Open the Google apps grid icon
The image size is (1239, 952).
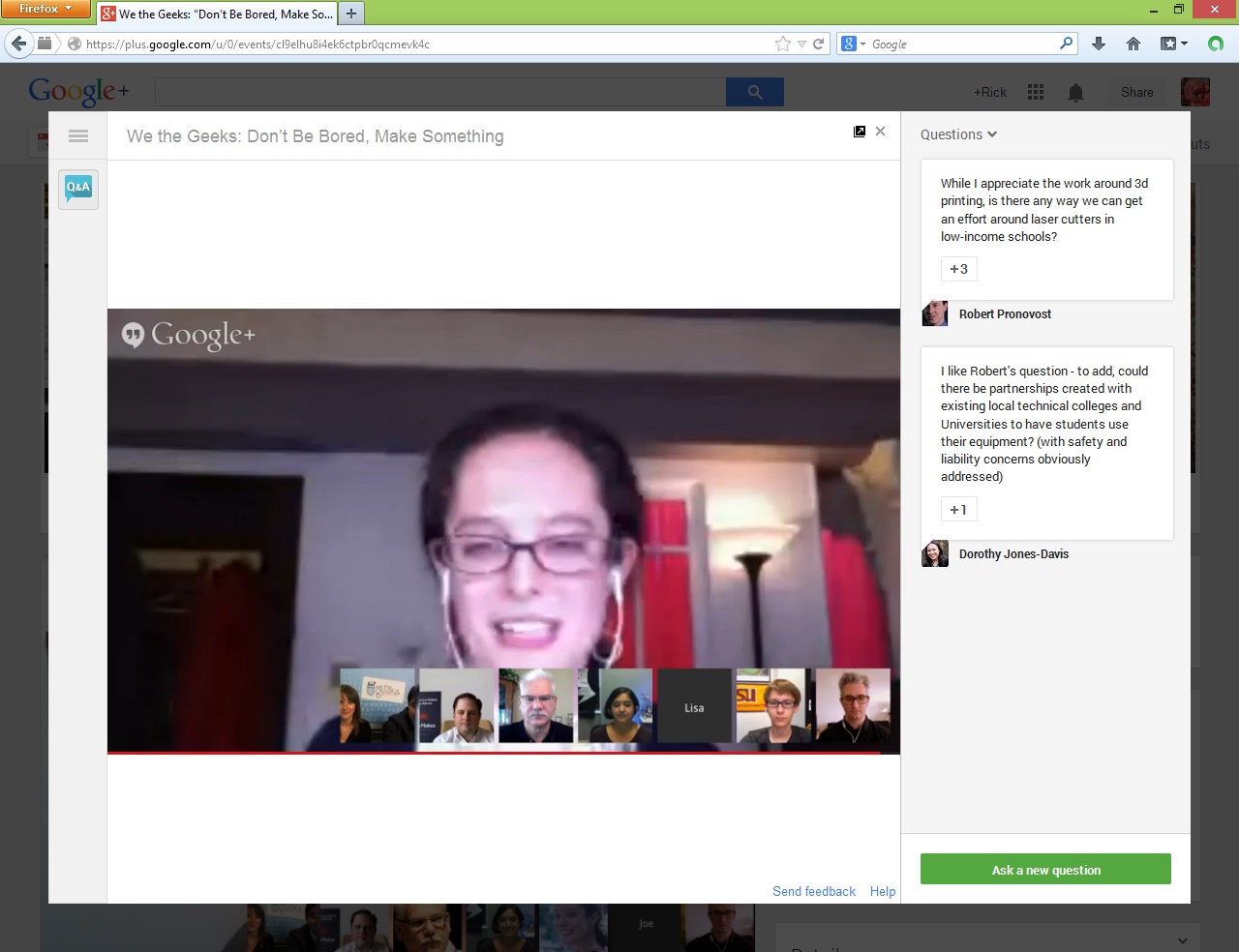pos(1036,92)
